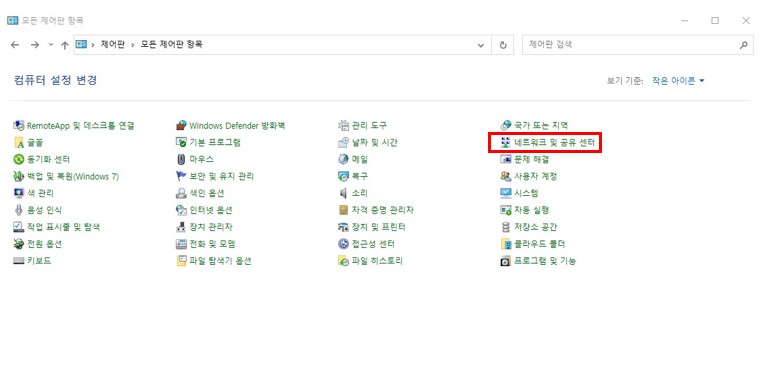Open the 작업 표시줄 및 탐색 link
767x390 pixels.
coord(64,227)
